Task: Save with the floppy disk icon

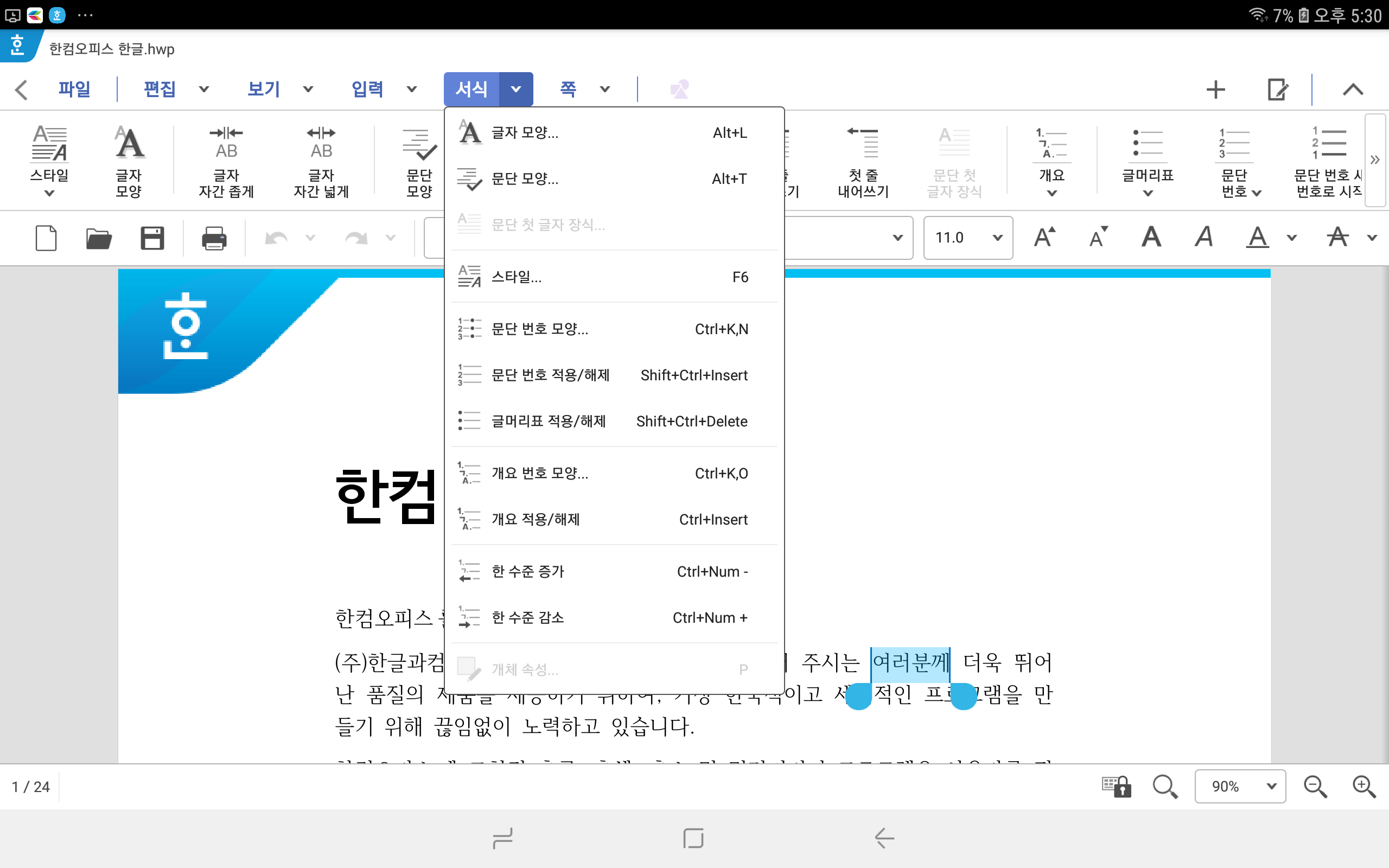Action: click(x=152, y=238)
